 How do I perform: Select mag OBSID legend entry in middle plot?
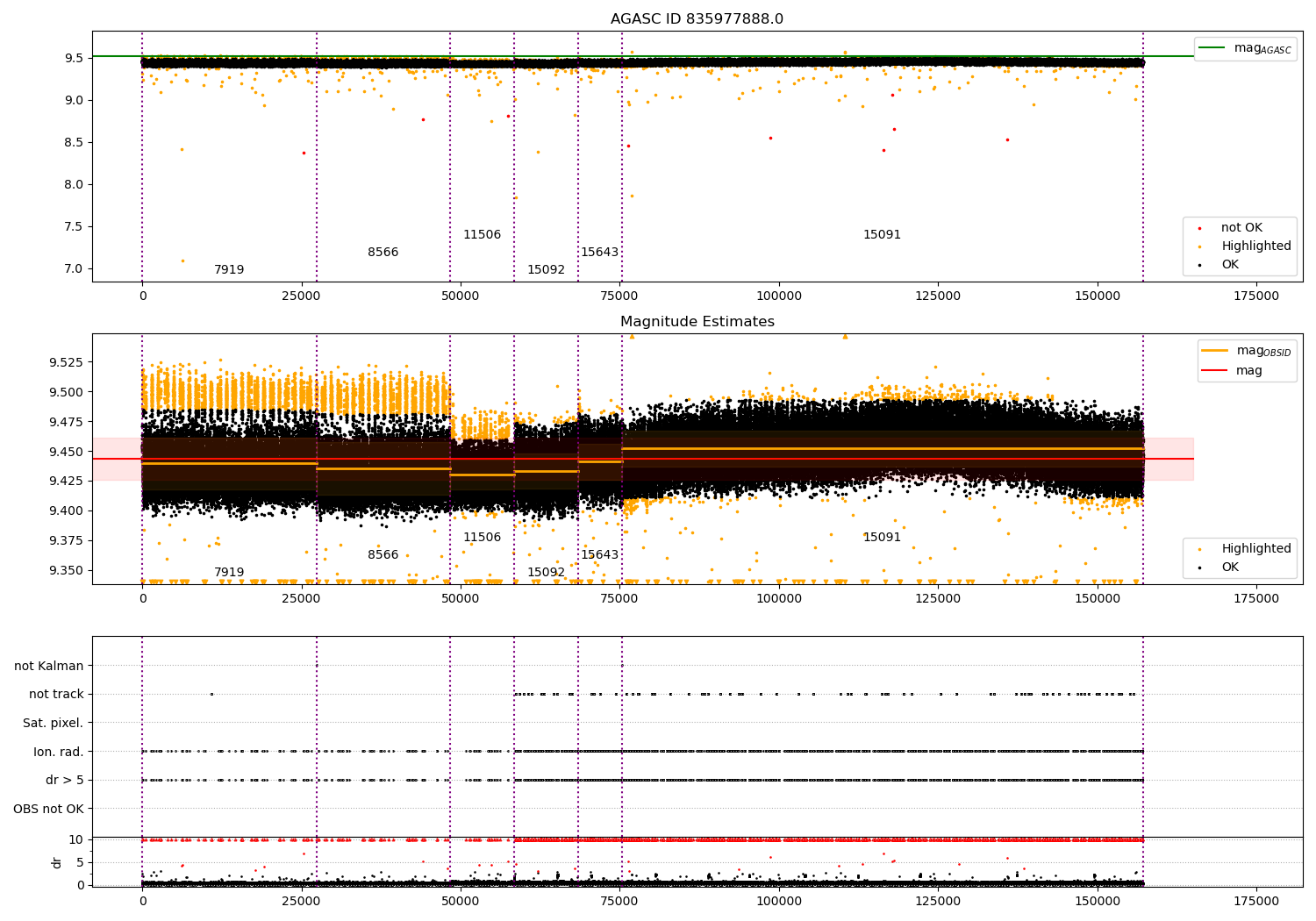tap(1246, 351)
